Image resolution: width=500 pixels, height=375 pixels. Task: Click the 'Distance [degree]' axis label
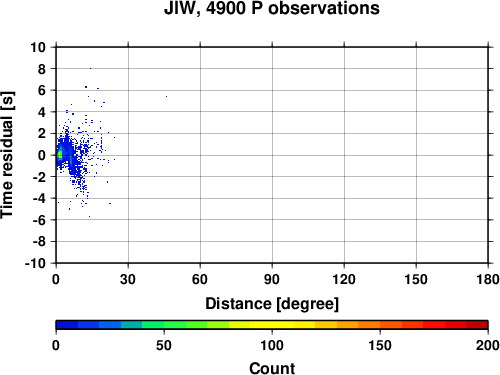[272, 304]
